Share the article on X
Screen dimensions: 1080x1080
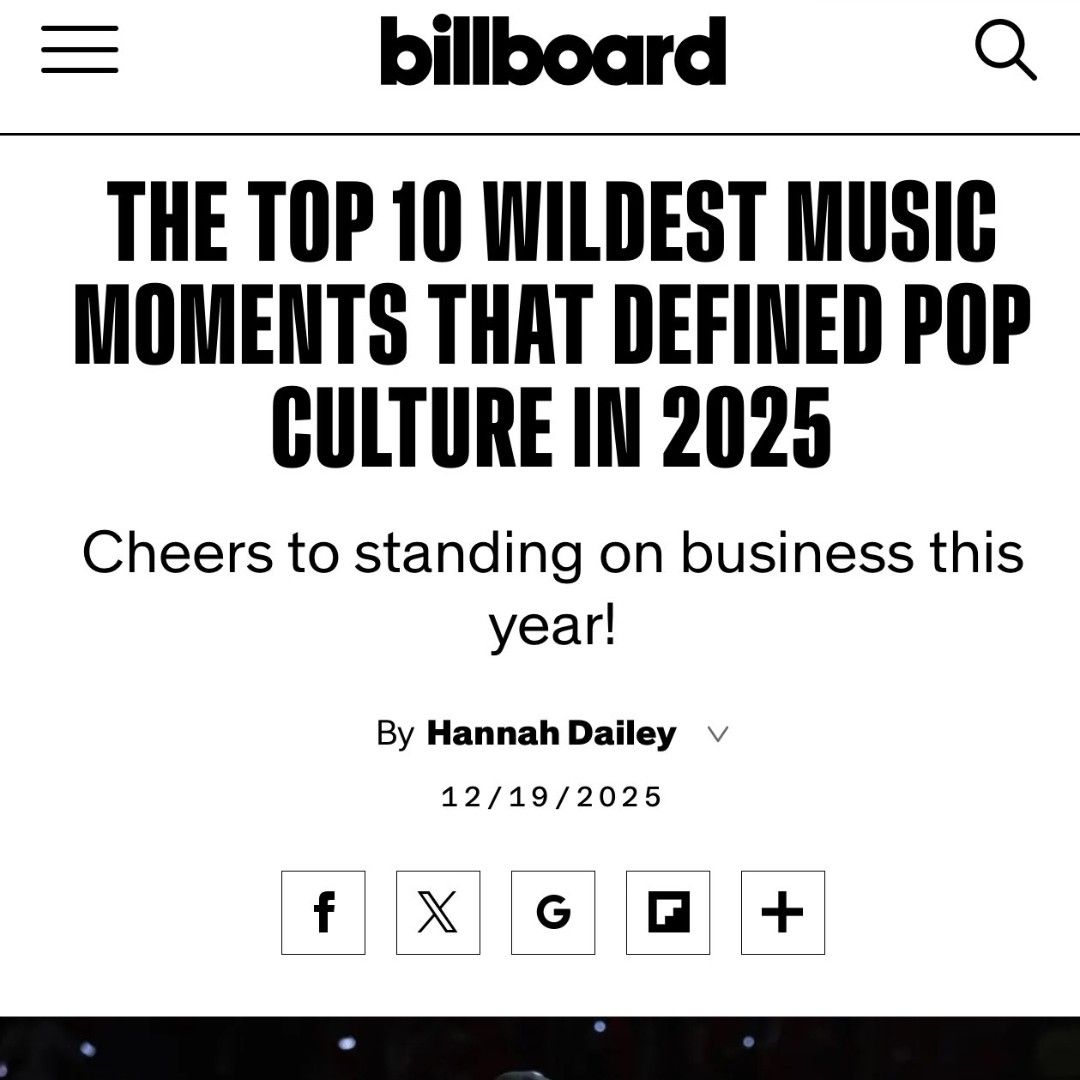[438, 913]
